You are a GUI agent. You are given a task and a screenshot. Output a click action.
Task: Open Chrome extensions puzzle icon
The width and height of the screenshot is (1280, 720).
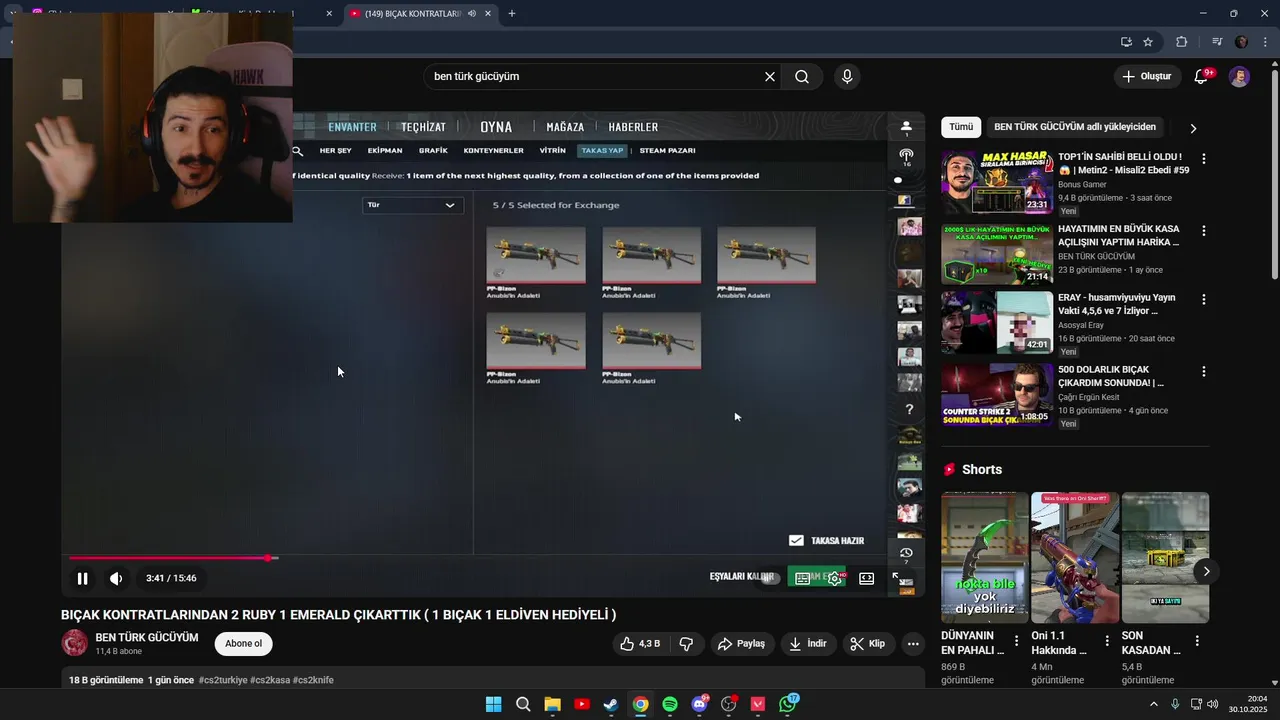point(1181,42)
